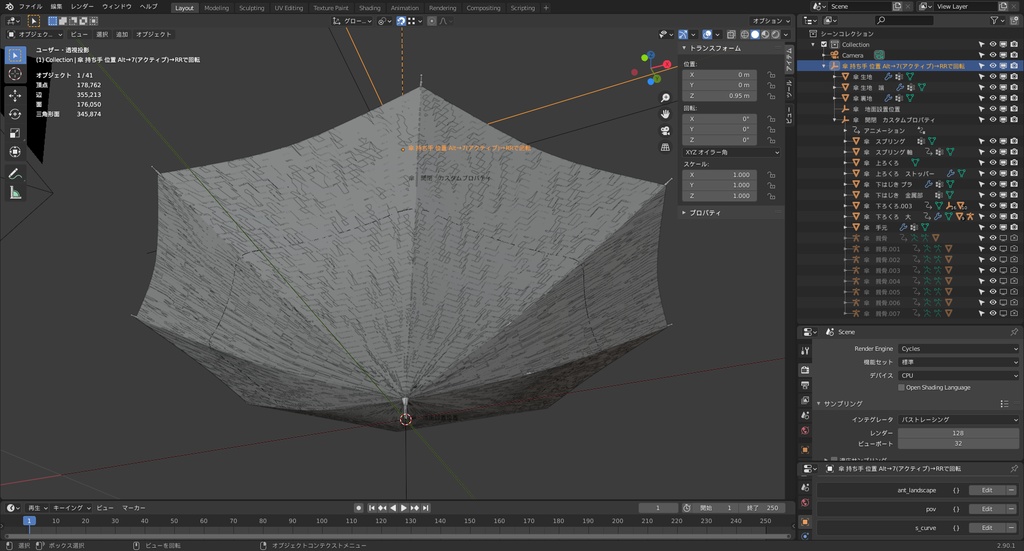The width and height of the screenshot is (1024, 551).
Task: Uncheck the Collection exclude checkbox
Action: click(824, 44)
